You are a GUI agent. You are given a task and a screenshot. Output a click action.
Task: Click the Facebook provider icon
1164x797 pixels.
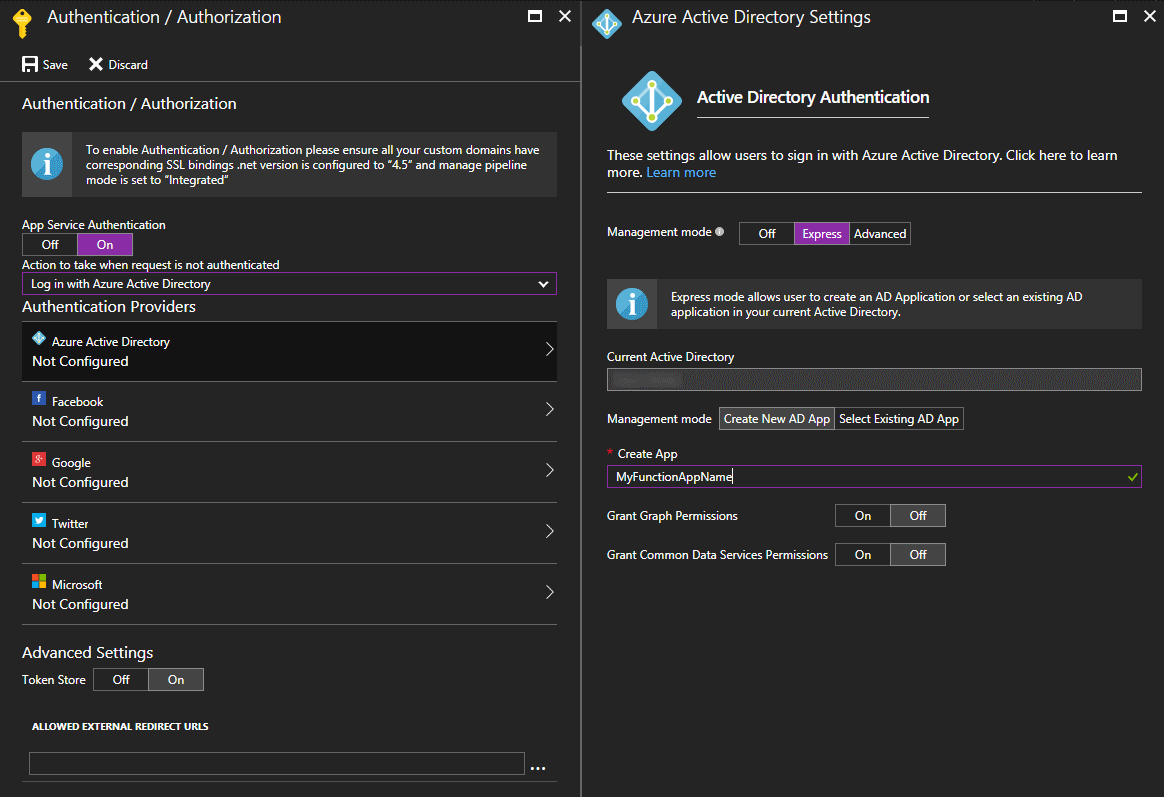click(39, 398)
